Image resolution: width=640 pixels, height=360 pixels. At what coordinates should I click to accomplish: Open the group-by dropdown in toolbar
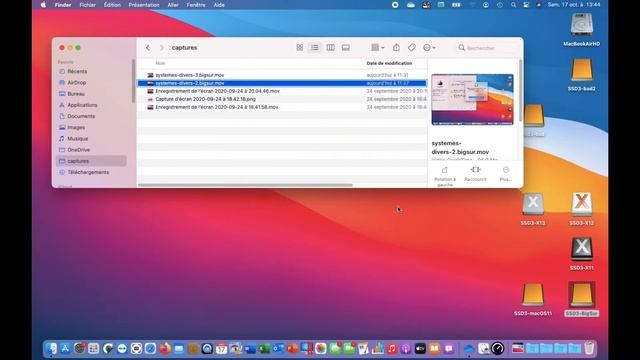pyautogui.click(x=378, y=48)
